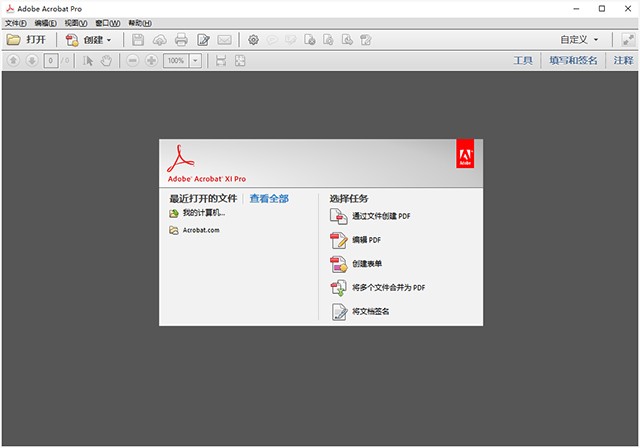This screenshot has width=640, height=448.
Task: Click the email envelope toolbar icon
Action: (x=225, y=40)
